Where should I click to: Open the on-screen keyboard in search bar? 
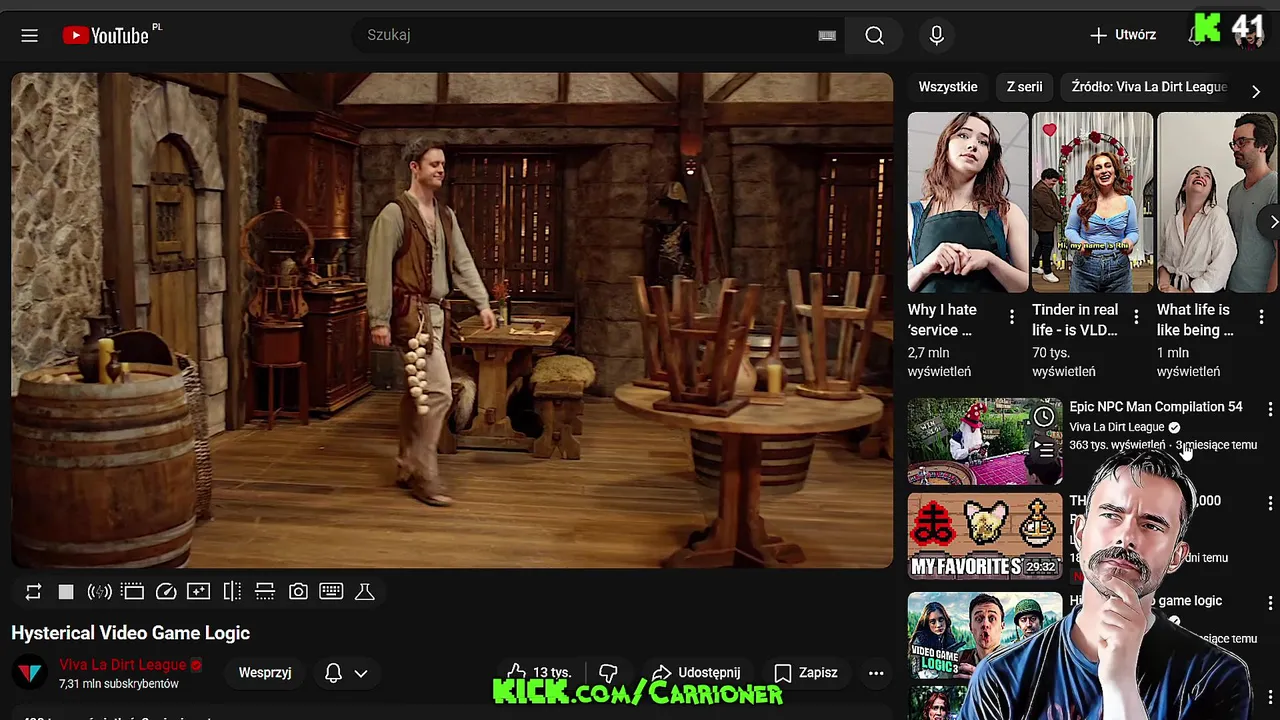827,35
